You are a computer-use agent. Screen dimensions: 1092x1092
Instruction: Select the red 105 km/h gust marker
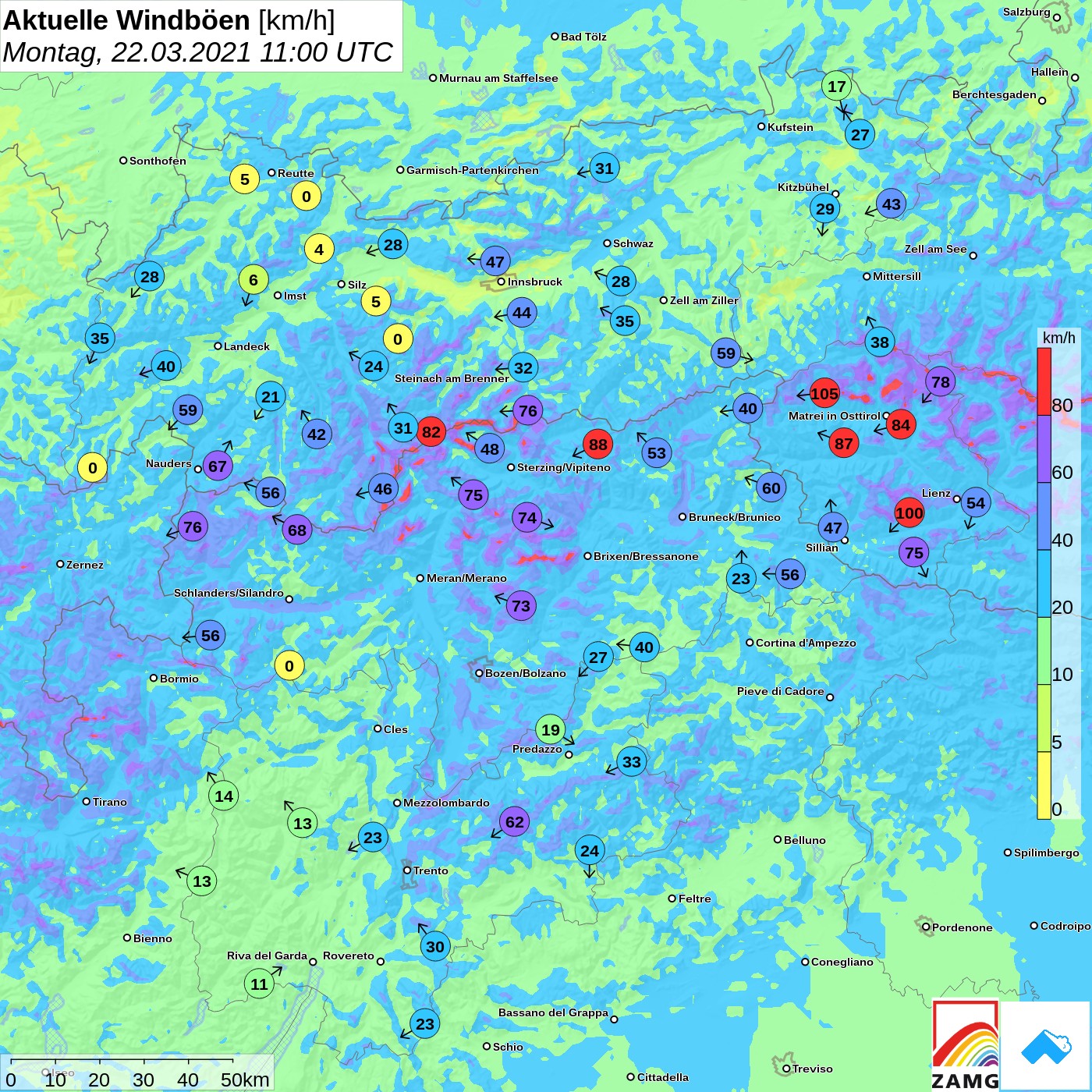(x=824, y=394)
